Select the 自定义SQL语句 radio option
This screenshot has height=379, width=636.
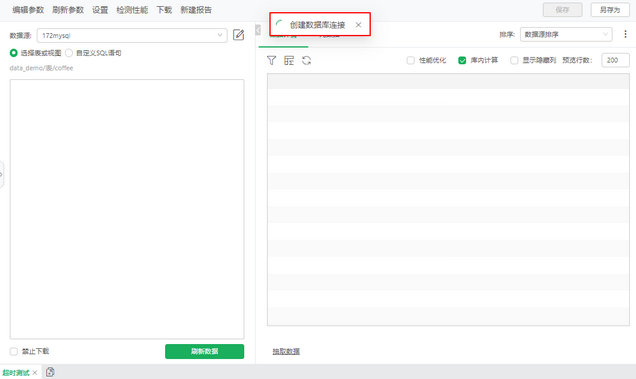[69, 53]
